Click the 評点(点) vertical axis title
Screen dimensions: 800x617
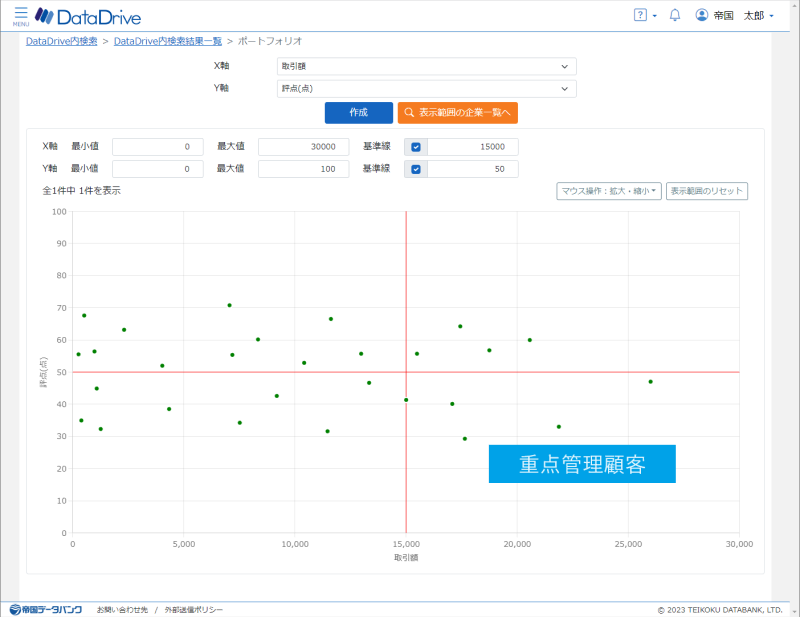44,372
